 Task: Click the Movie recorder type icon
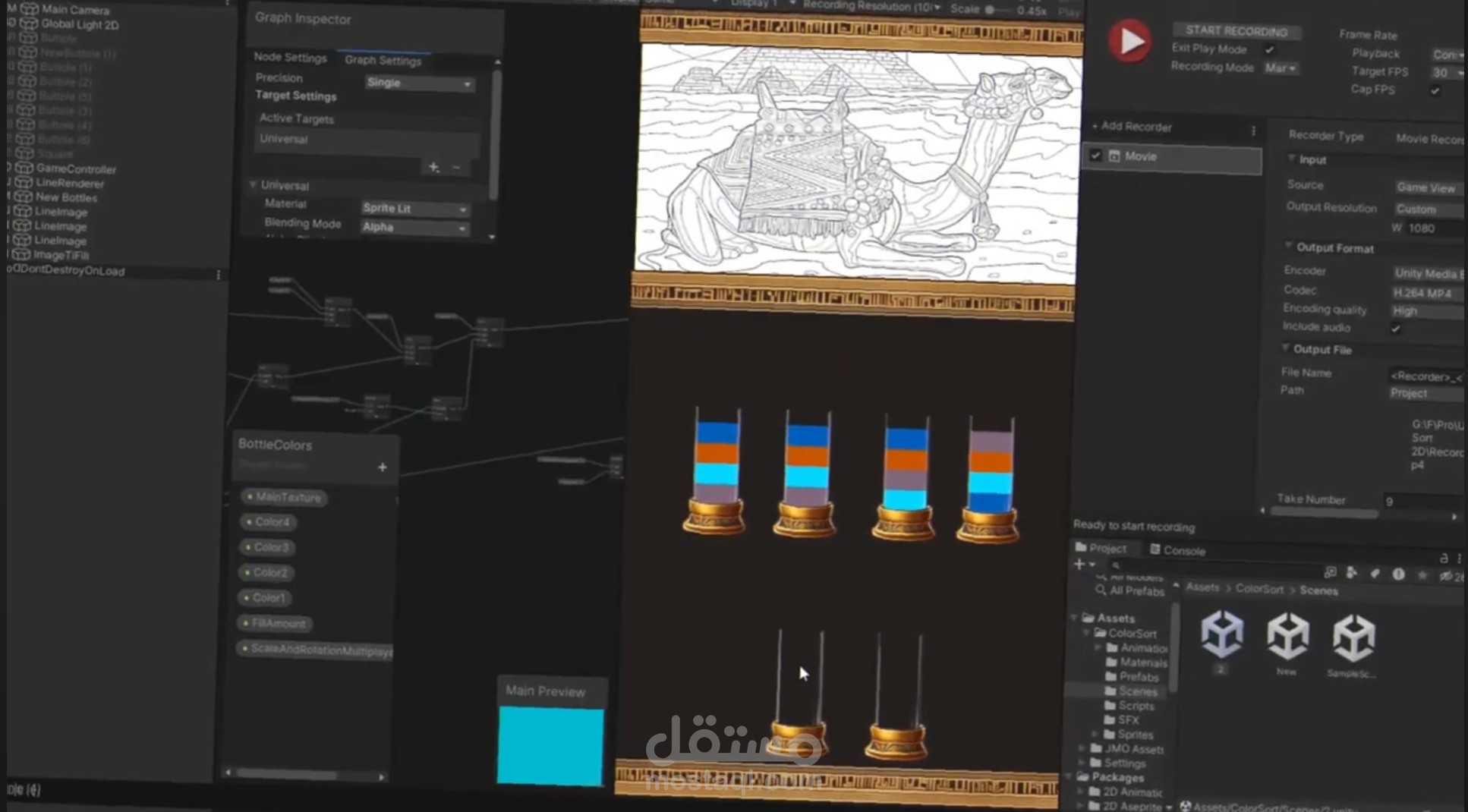[1114, 156]
